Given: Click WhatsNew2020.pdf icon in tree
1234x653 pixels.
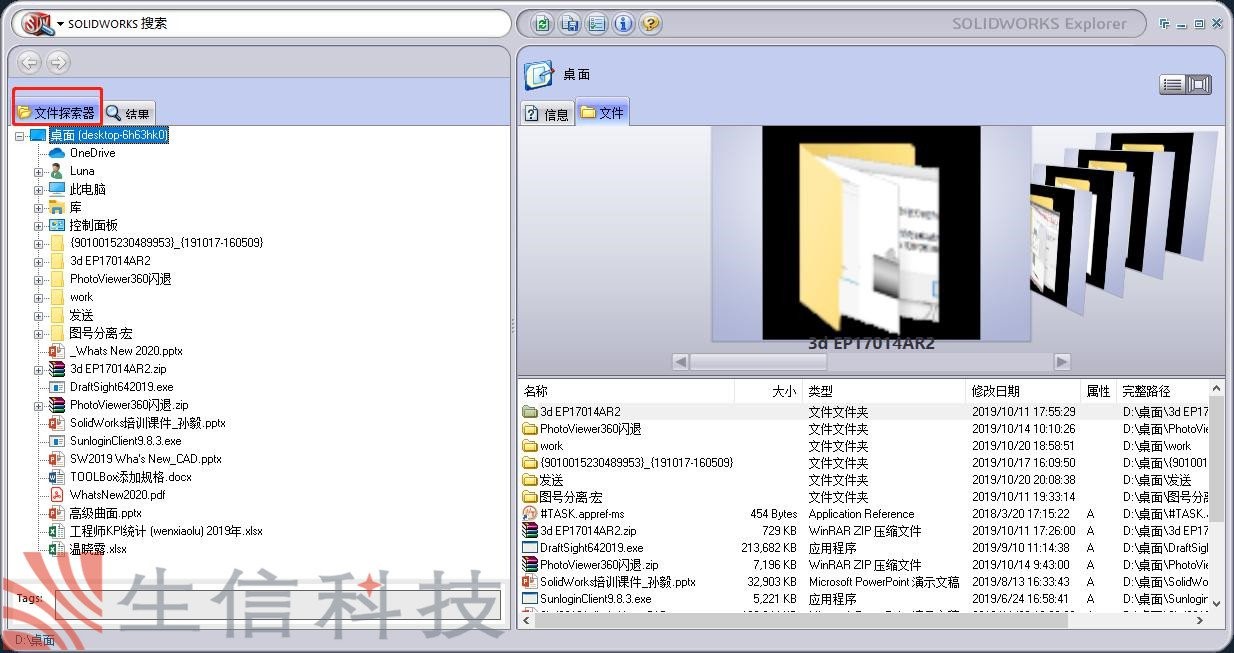Looking at the screenshot, I should (57, 495).
